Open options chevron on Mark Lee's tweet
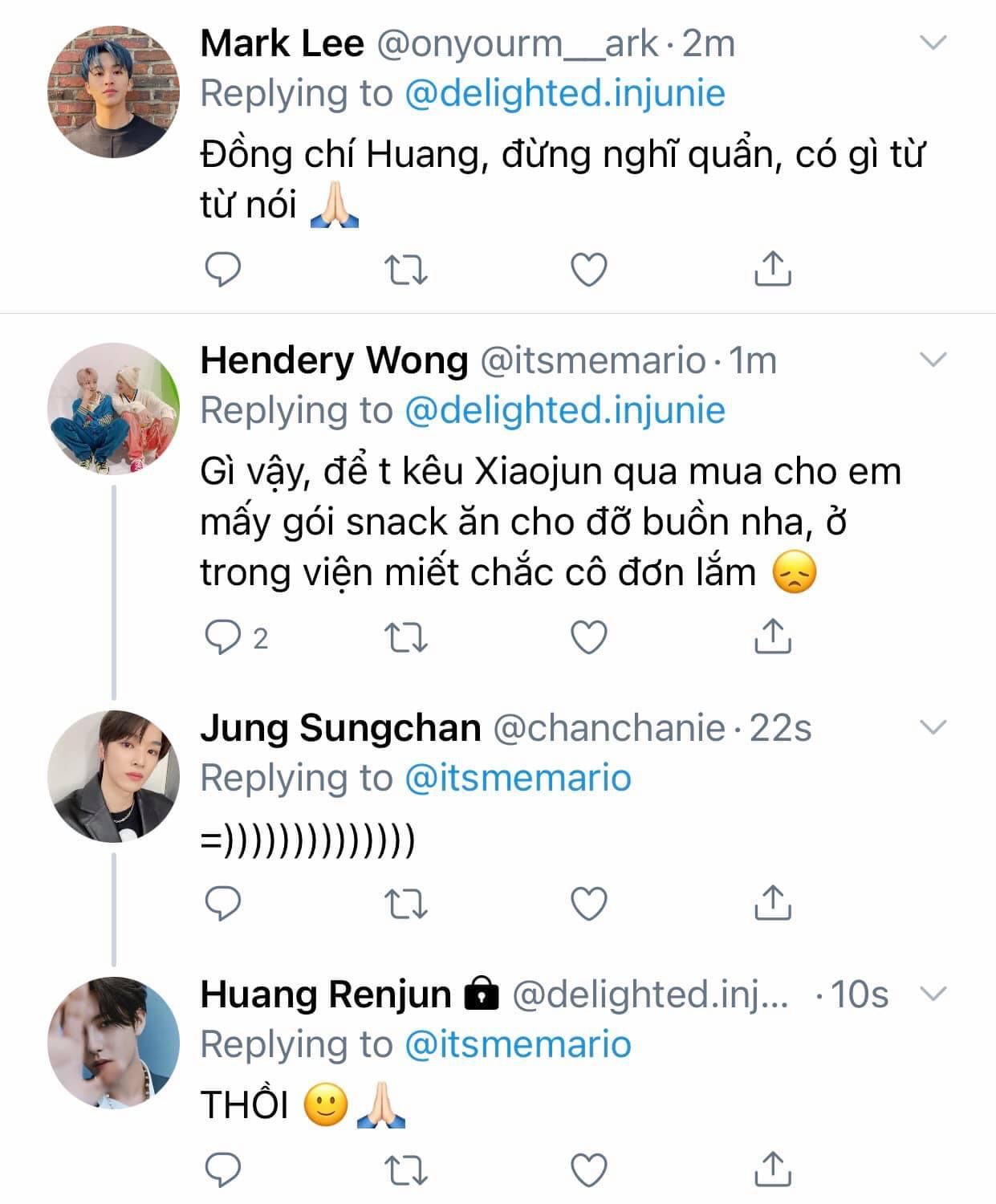This screenshot has width=996, height=1204. [933, 43]
